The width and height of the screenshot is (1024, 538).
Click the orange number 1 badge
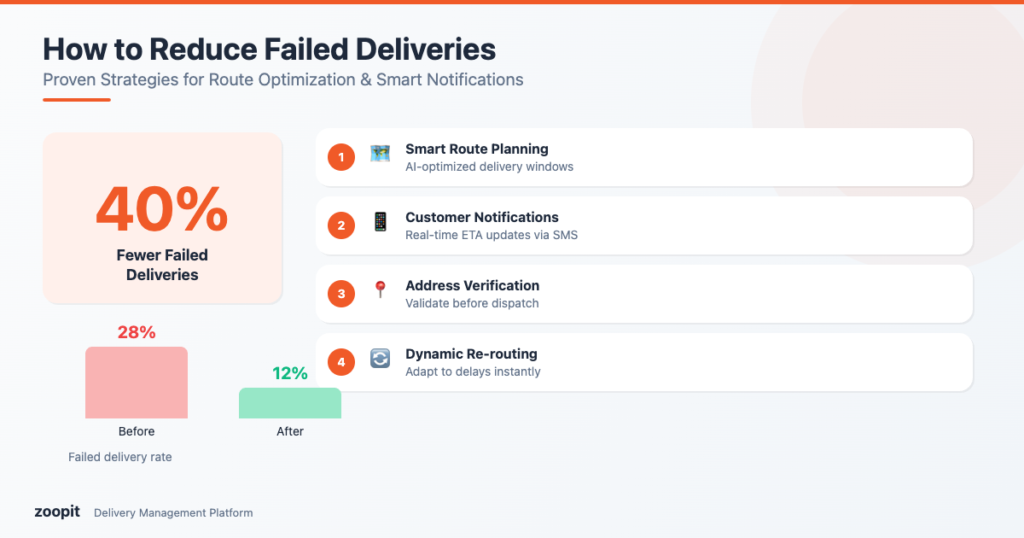(341, 157)
